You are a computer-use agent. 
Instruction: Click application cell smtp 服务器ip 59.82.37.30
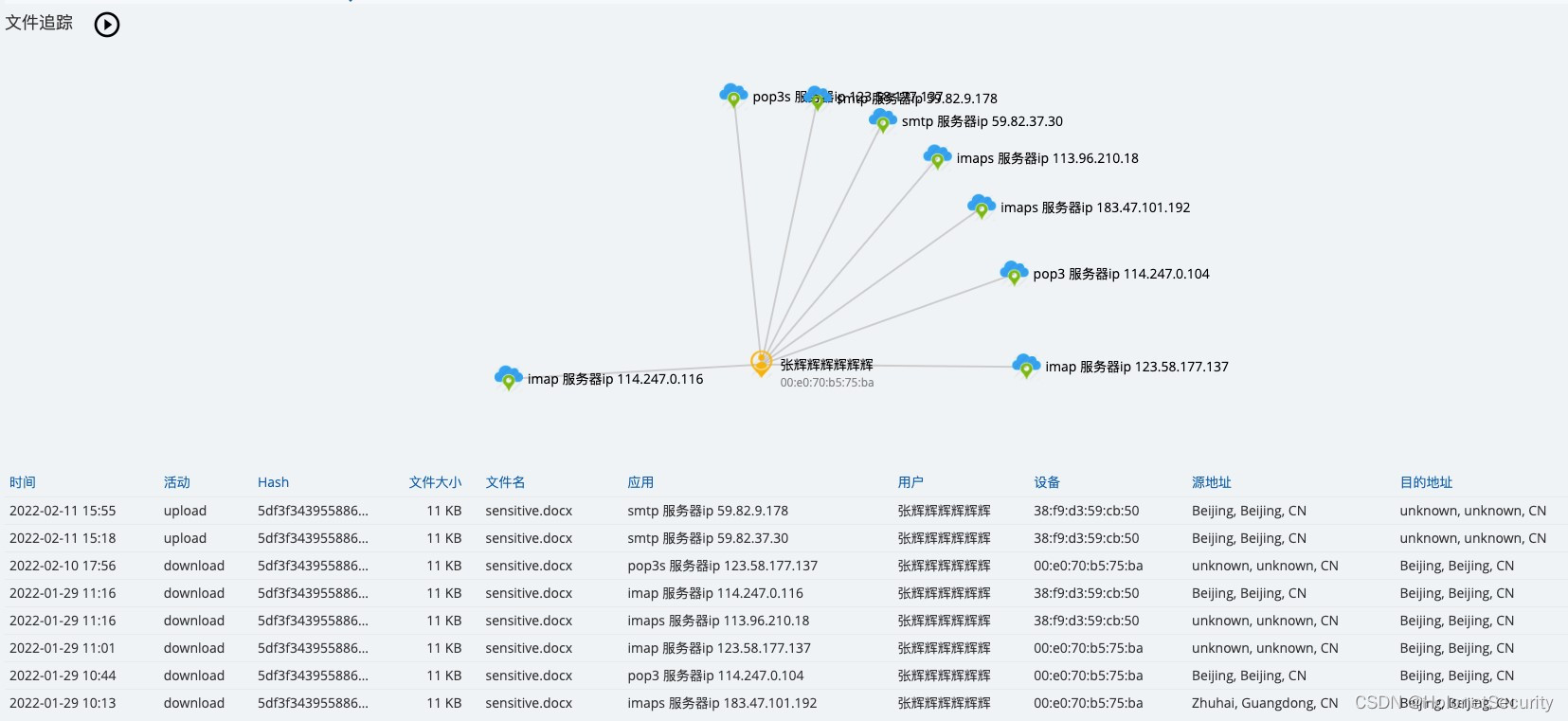[708, 538]
